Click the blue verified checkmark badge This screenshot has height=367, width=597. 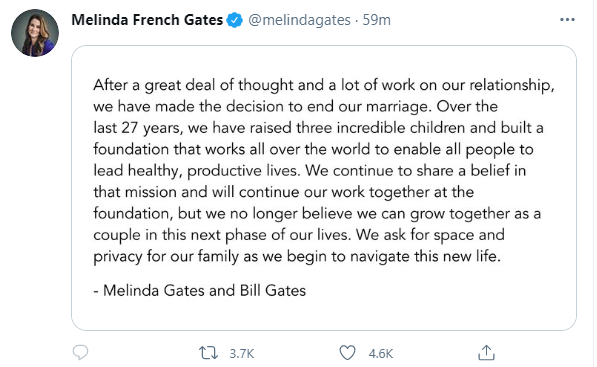pos(235,20)
